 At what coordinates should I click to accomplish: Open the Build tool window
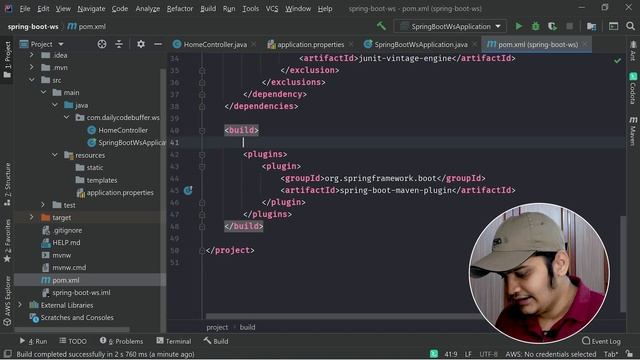[x=216, y=341]
